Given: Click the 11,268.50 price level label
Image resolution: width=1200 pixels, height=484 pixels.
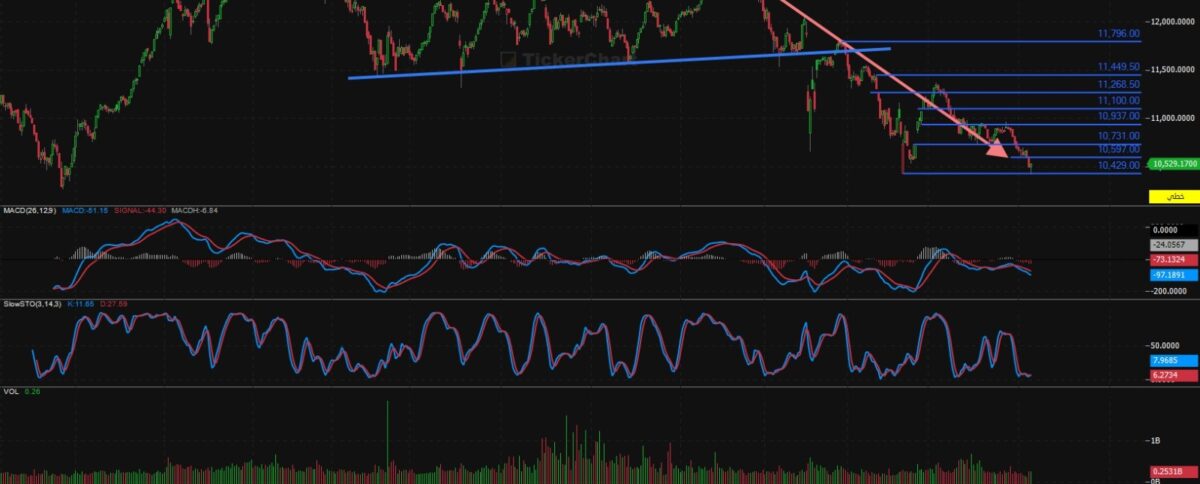Looking at the screenshot, I should 1118,84.
